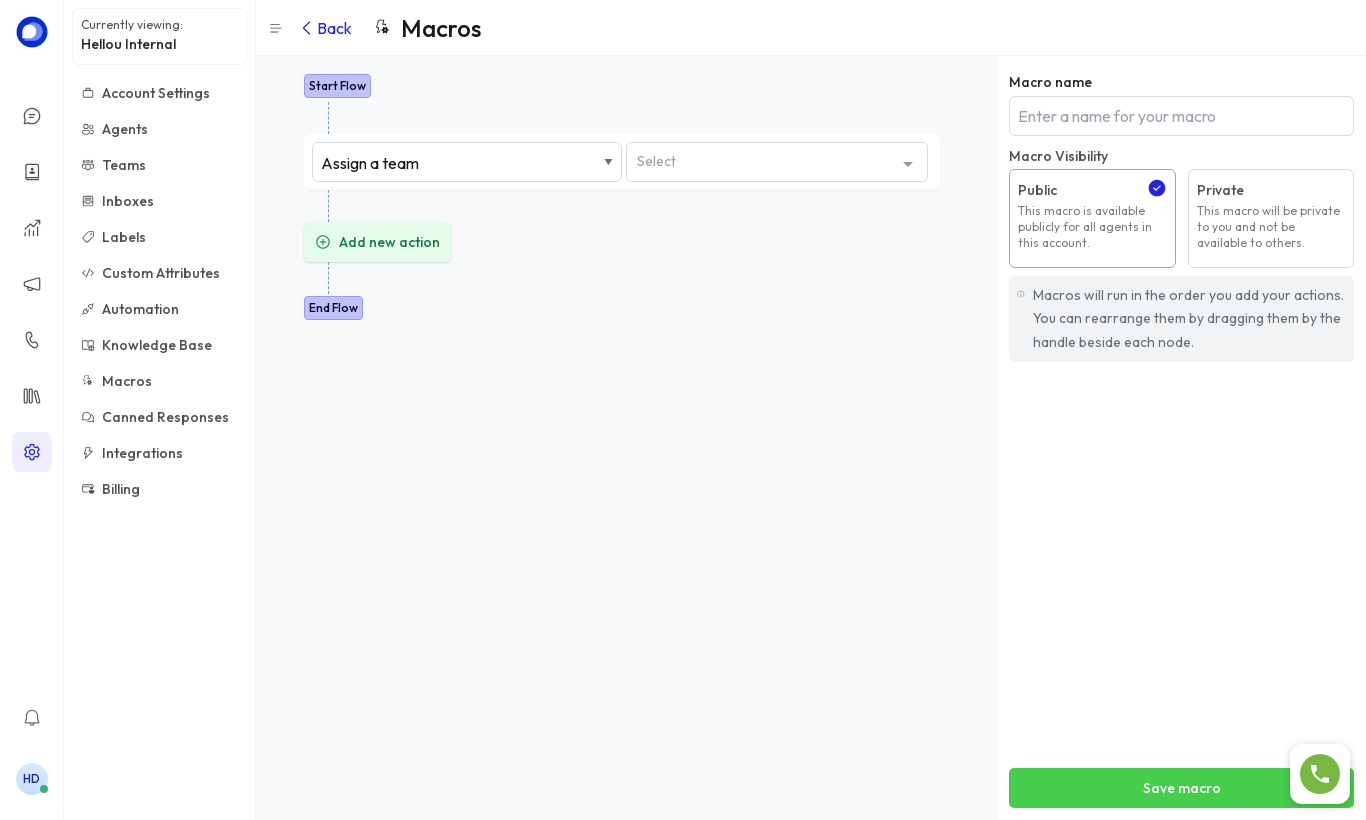Viewport: 1366px width, 820px height.
Task: Click the green floating phone widget
Action: (x=1320, y=774)
